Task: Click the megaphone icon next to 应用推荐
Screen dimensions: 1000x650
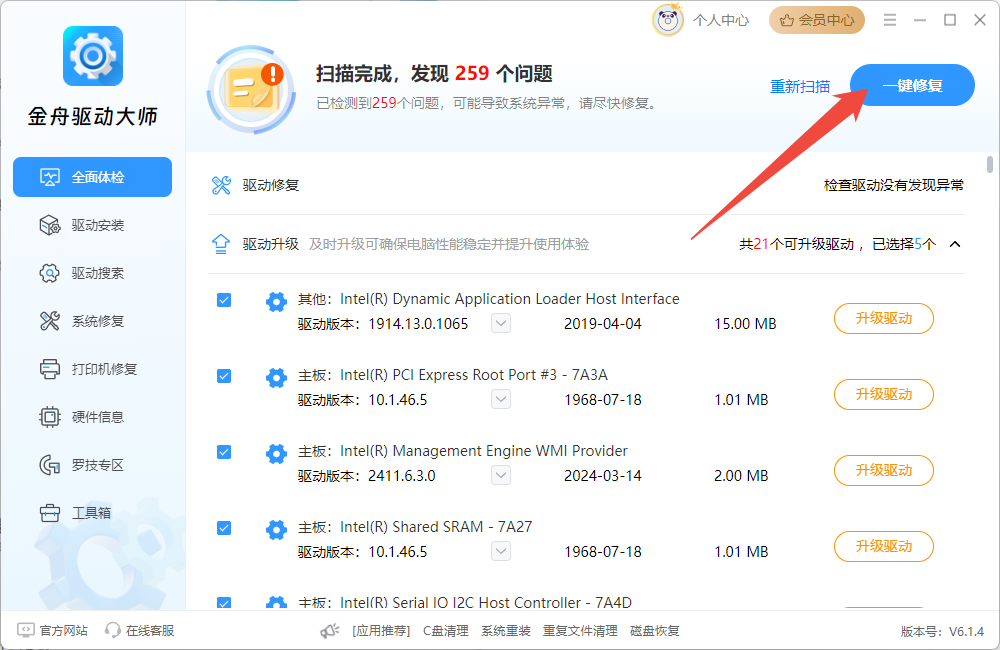Action: coord(330,630)
